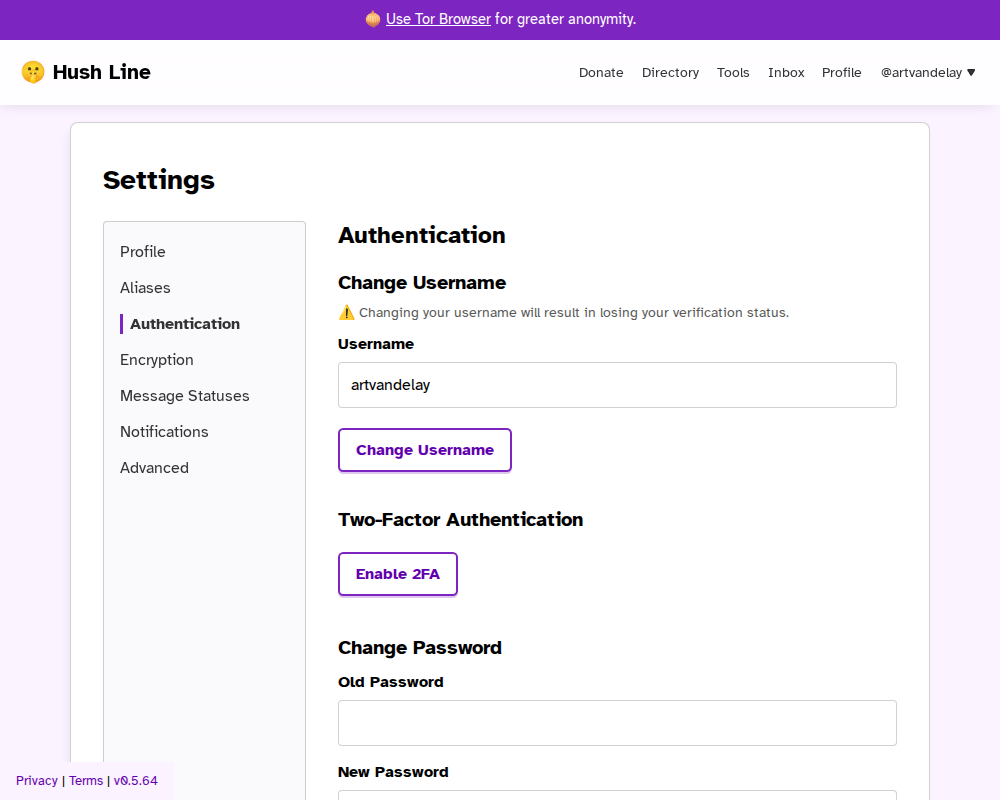Select the Notifications settings section

(164, 431)
